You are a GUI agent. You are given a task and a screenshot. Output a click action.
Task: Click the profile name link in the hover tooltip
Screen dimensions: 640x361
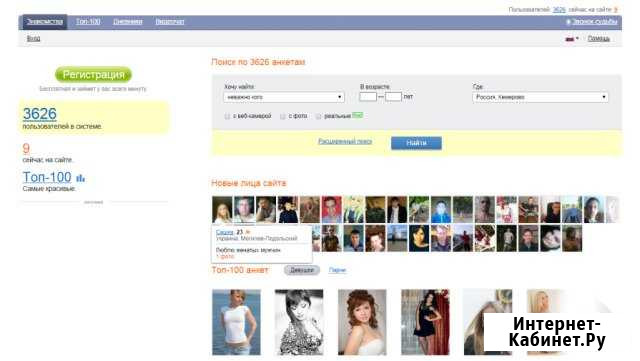tap(224, 232)
